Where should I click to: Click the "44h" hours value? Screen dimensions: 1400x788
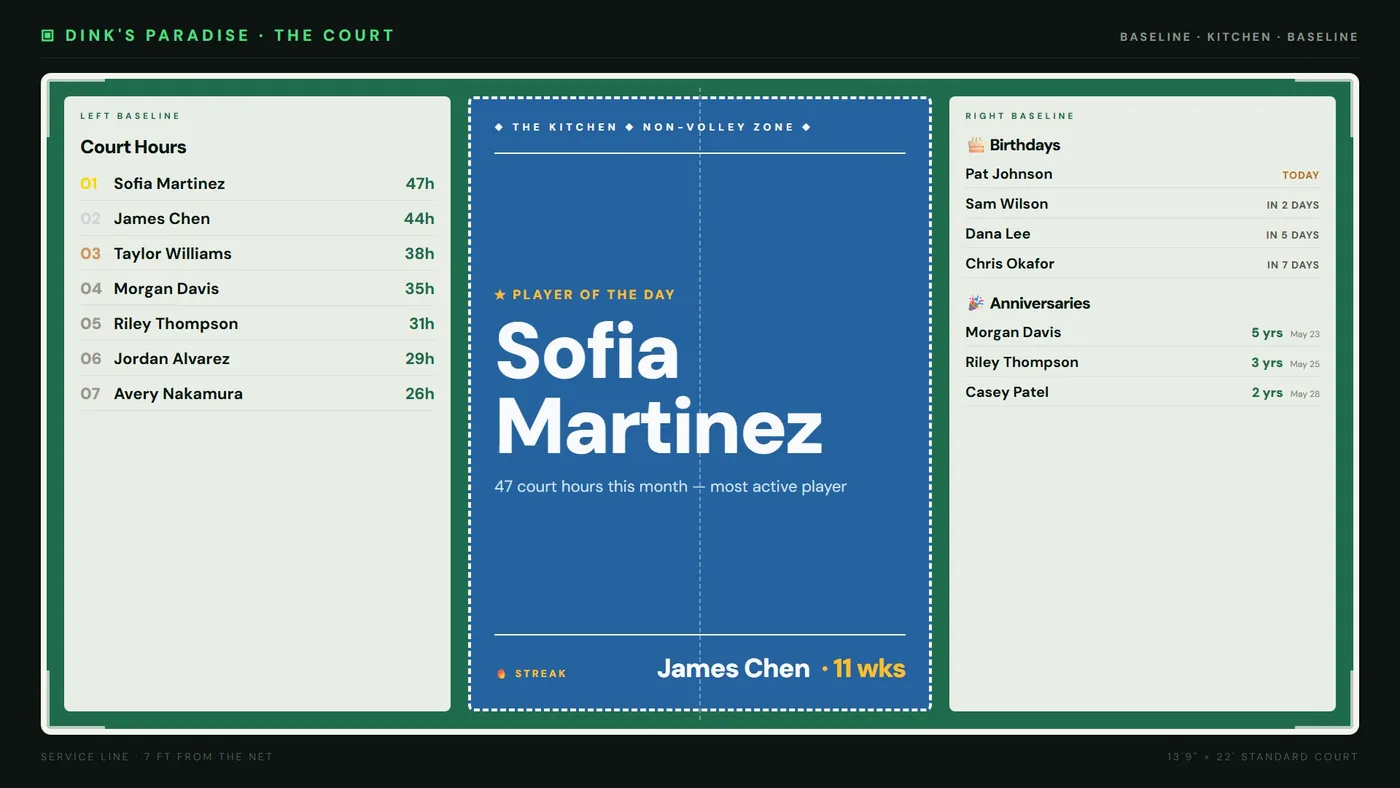tap(420, 219)
